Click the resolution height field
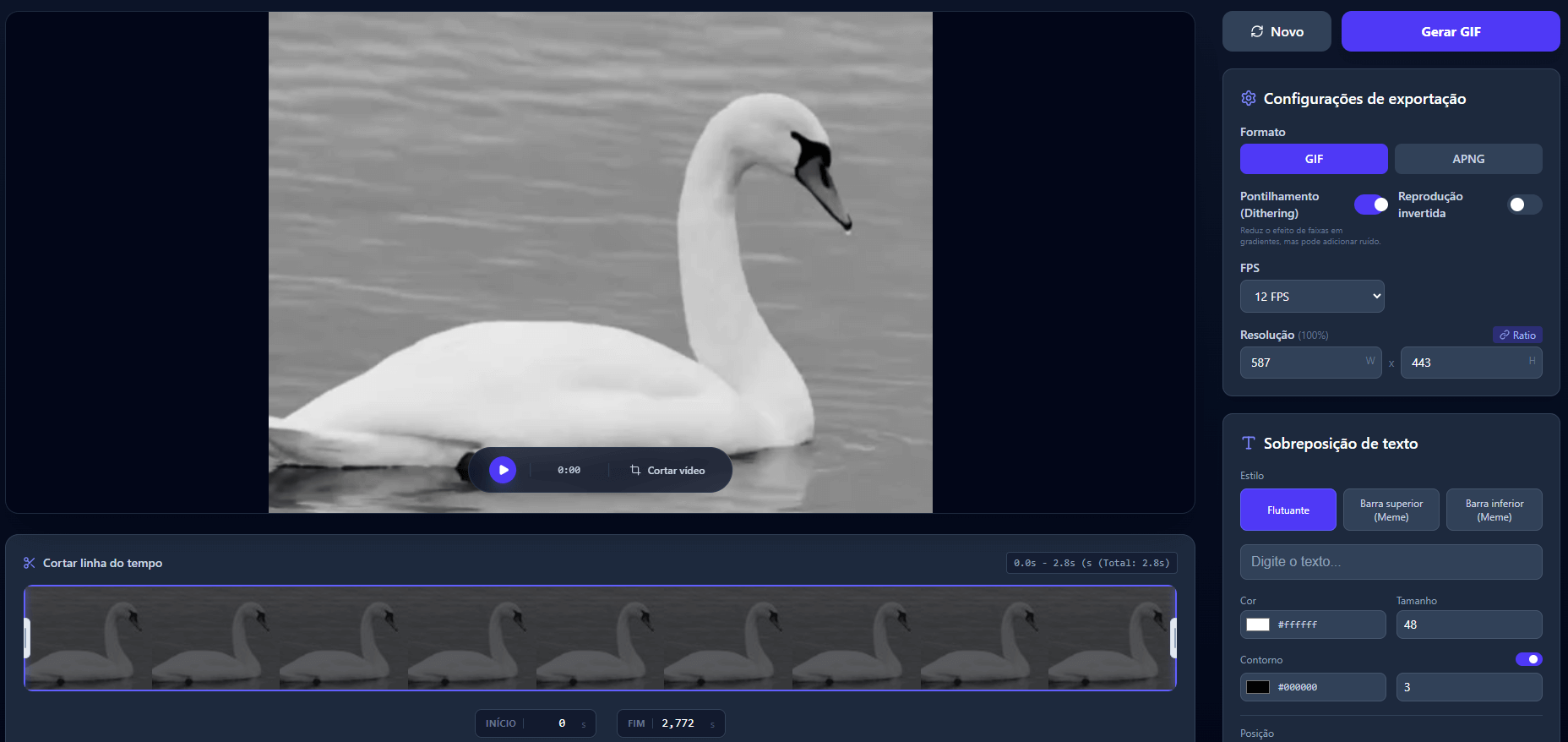Image resolution: width=1568 pixels, height=742 pixels. (x=1471, y=363)
